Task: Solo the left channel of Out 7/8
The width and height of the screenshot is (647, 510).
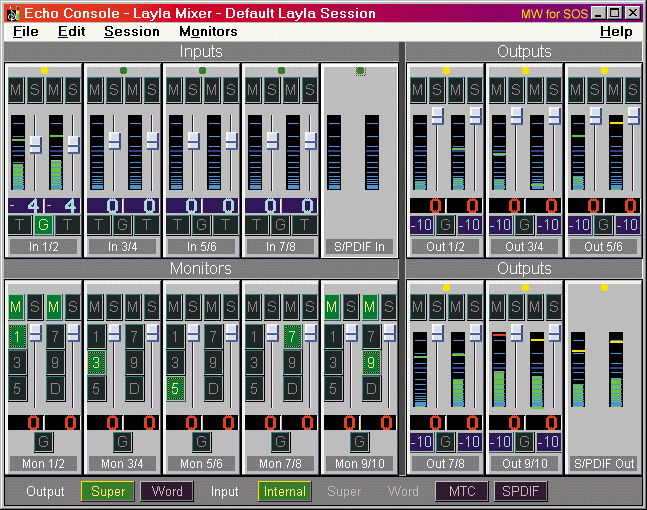Action: 435,306
